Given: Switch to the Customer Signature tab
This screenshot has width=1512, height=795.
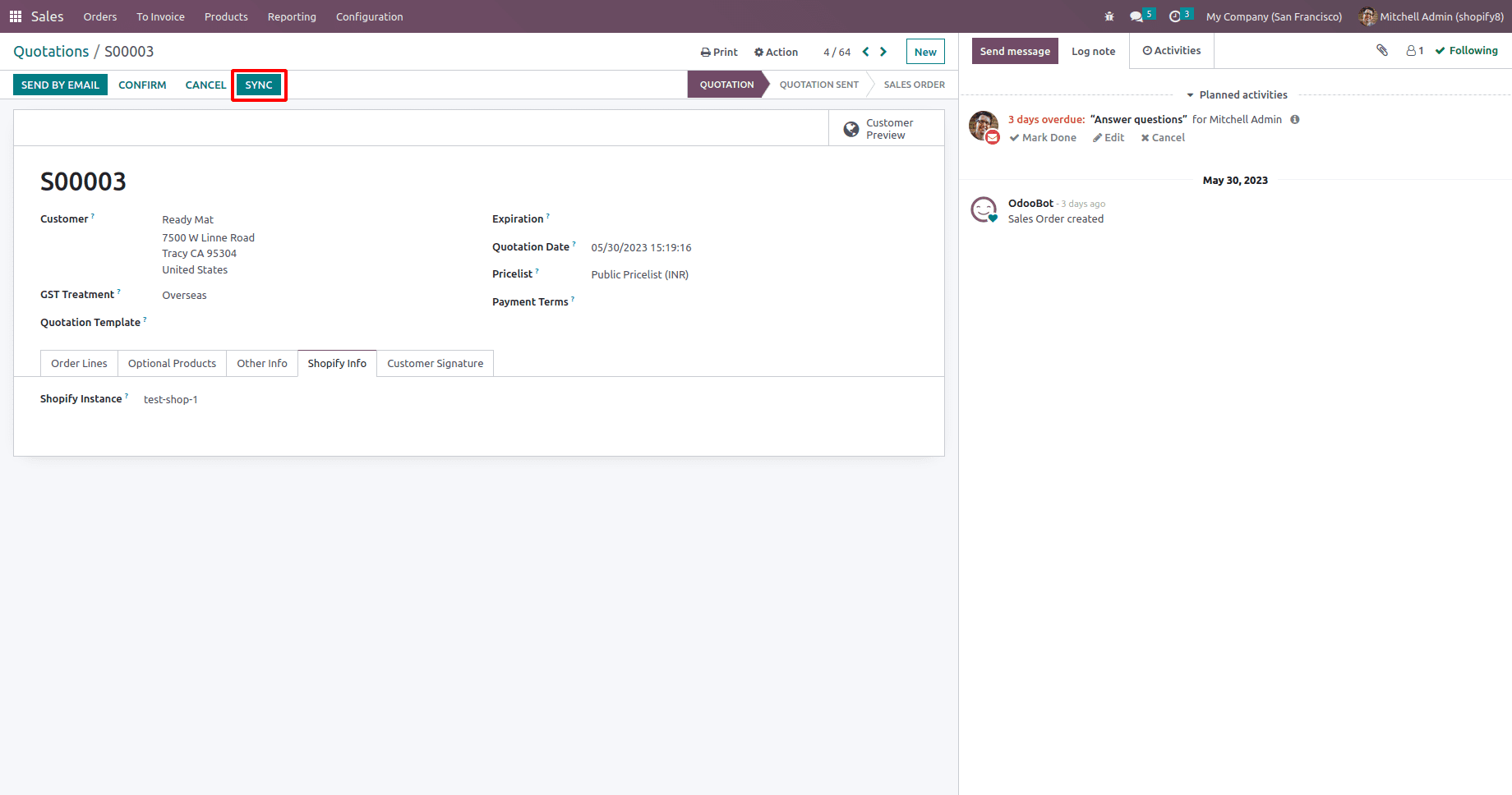Looking at the screenshot, I should (x=436, y=364).
